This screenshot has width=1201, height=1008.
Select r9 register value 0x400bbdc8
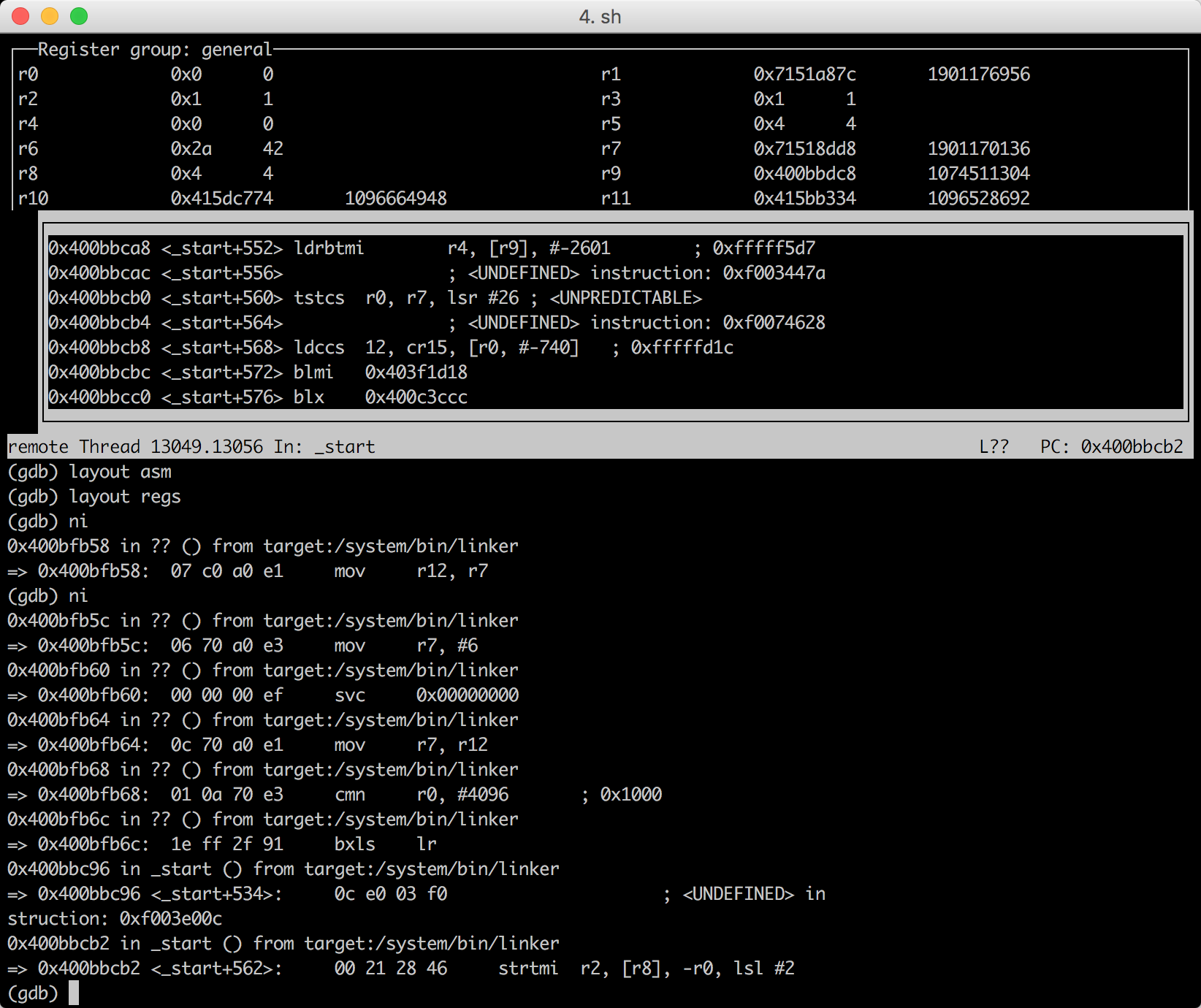(804, 174)
